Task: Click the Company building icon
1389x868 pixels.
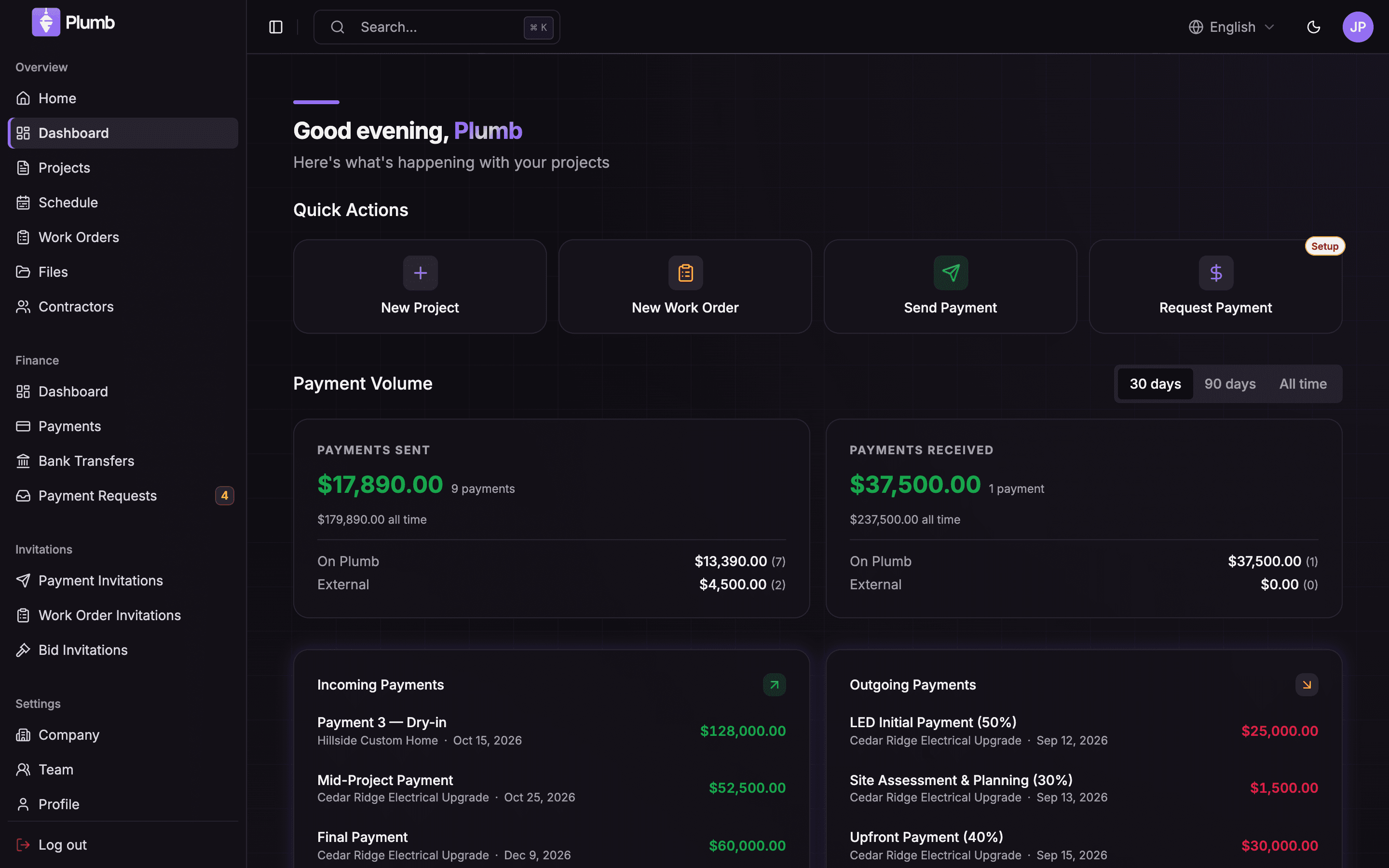Action: tap(23, 735)
